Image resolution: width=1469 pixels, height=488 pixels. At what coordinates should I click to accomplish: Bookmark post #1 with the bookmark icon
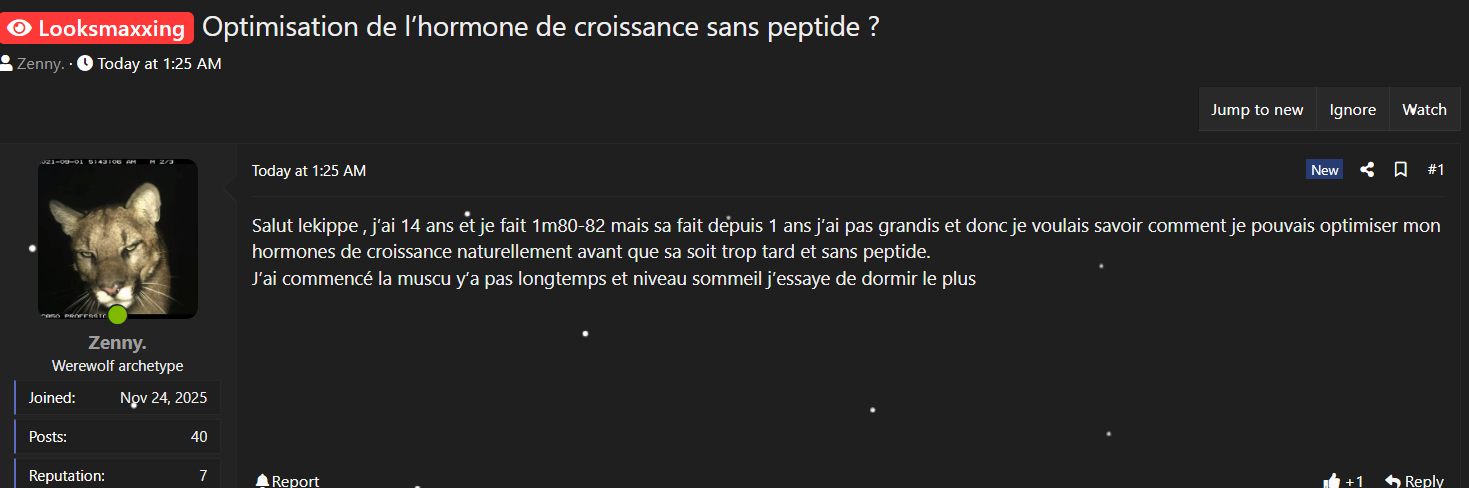(1401, 170)
